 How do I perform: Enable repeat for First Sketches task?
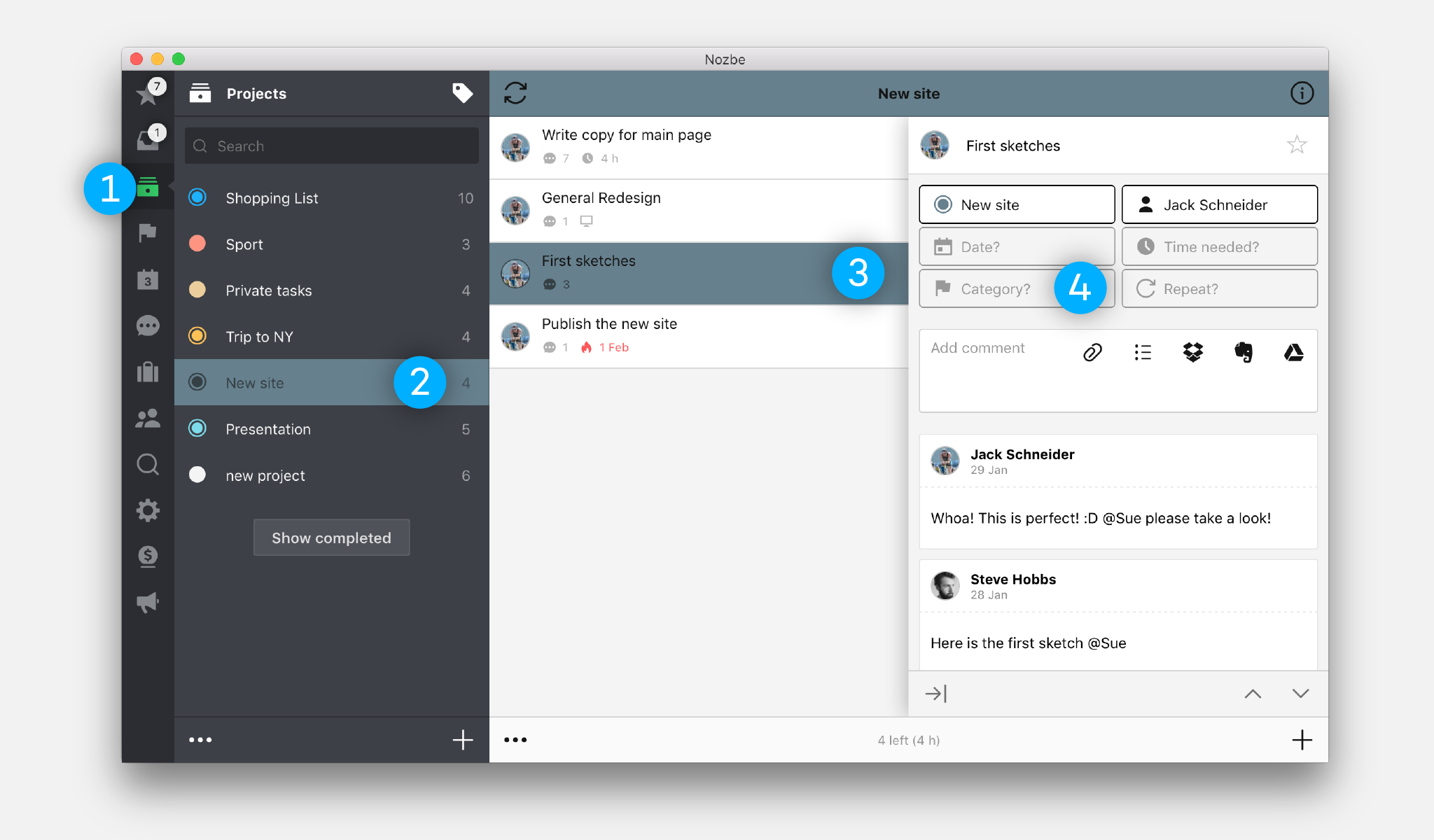(1221, 289)
